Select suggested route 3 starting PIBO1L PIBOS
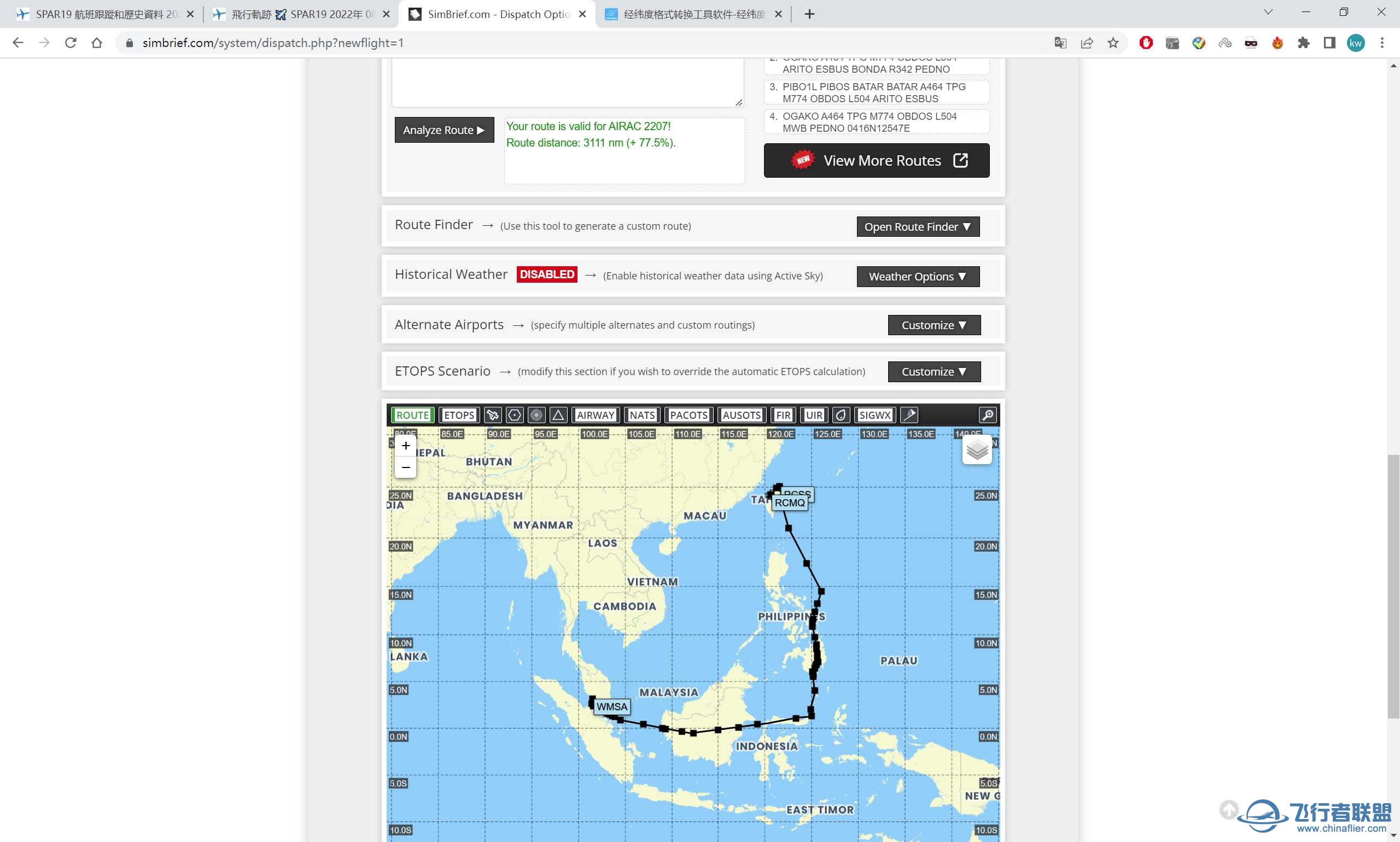 click(x=876, y=92)
